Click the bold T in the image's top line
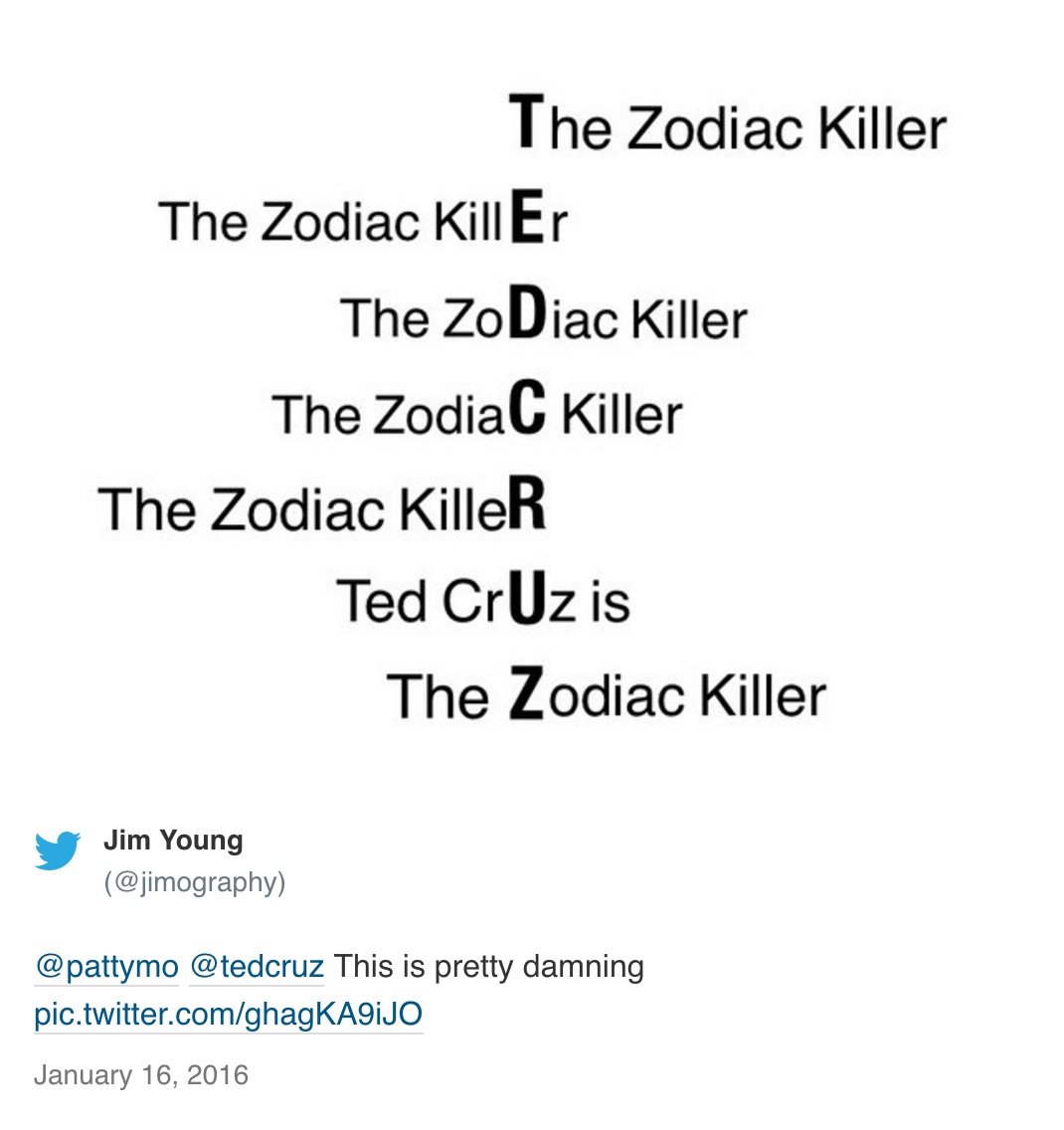The image size is (1064, 1130). click(526, 122)
